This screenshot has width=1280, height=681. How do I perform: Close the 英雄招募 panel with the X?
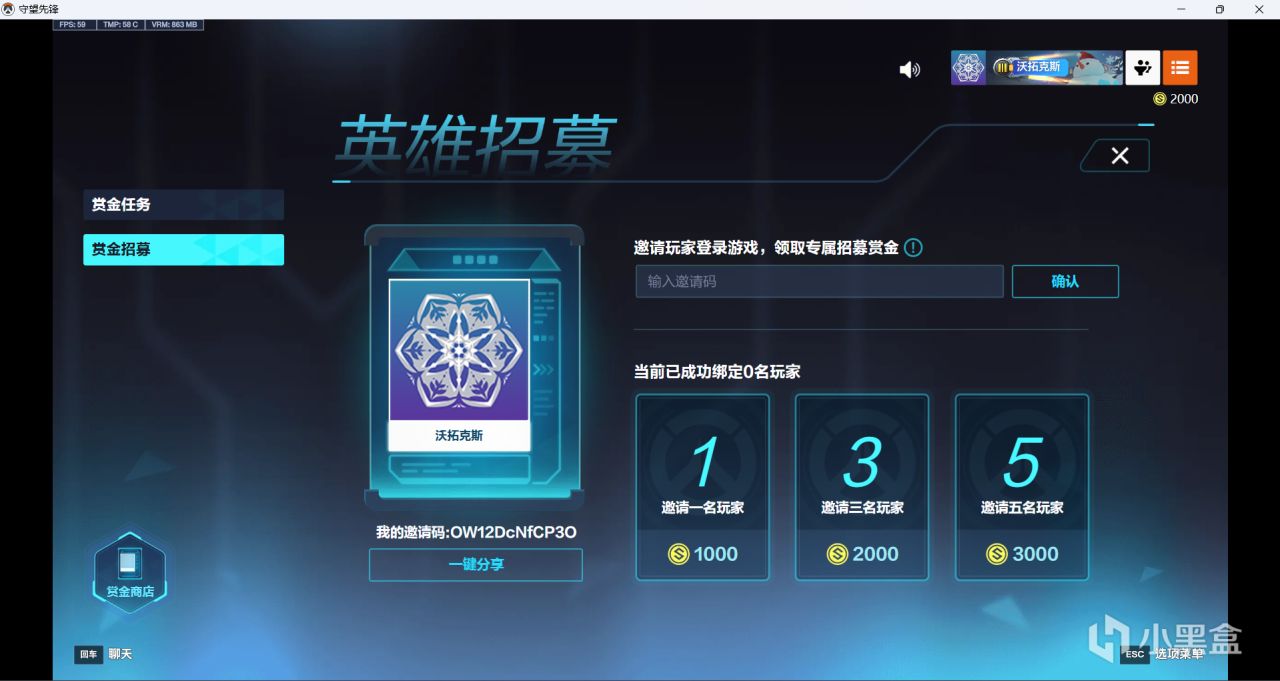pos(1120,155)
